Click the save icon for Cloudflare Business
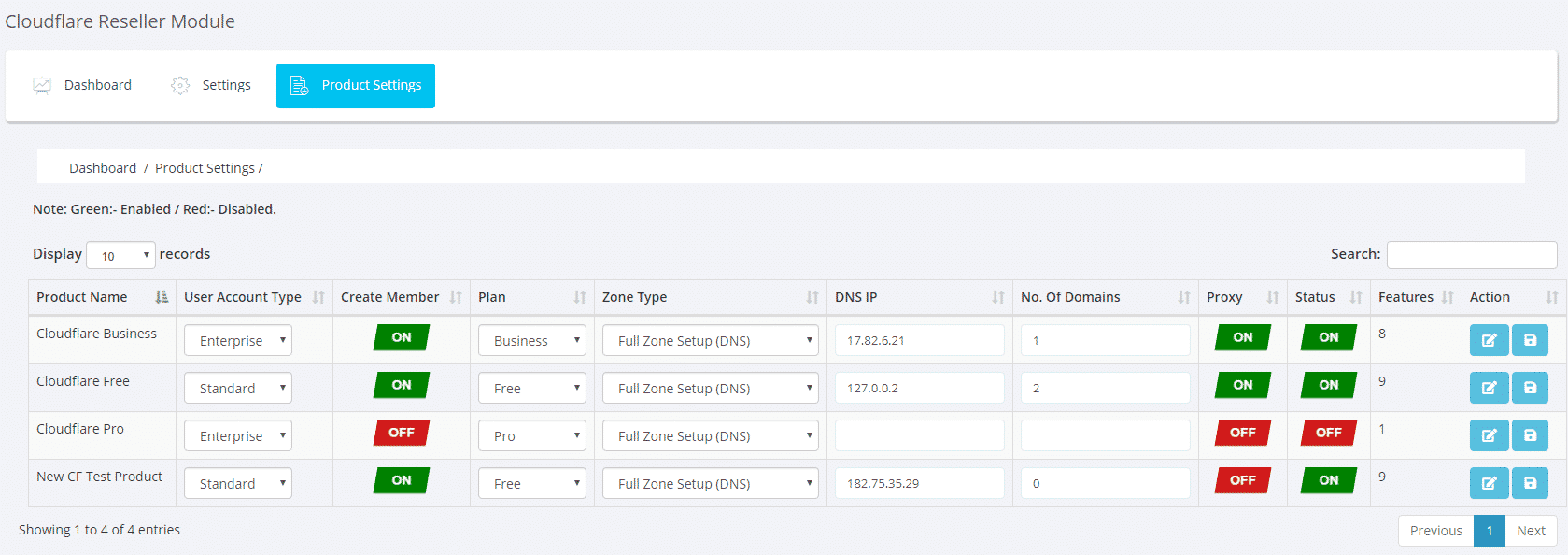 pyautogui.click(x=1530, y=340)
